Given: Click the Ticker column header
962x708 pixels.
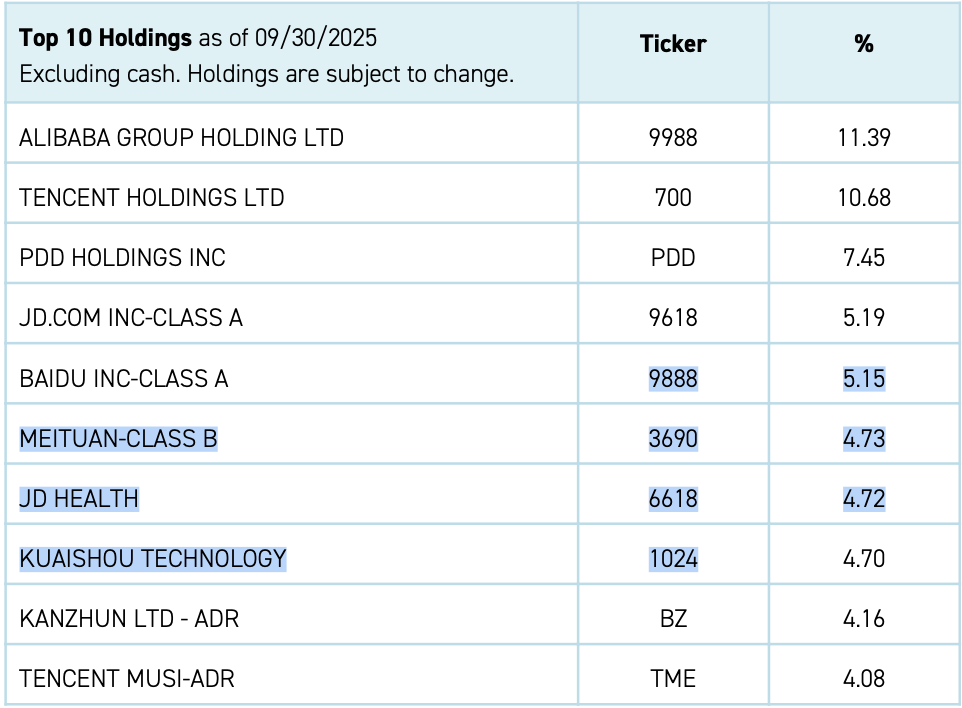Looking at the screenshot, I should 673,44.
